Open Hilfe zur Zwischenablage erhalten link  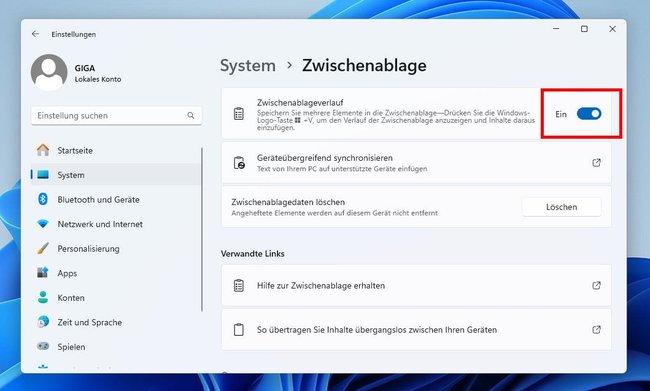tap(416, 286)
